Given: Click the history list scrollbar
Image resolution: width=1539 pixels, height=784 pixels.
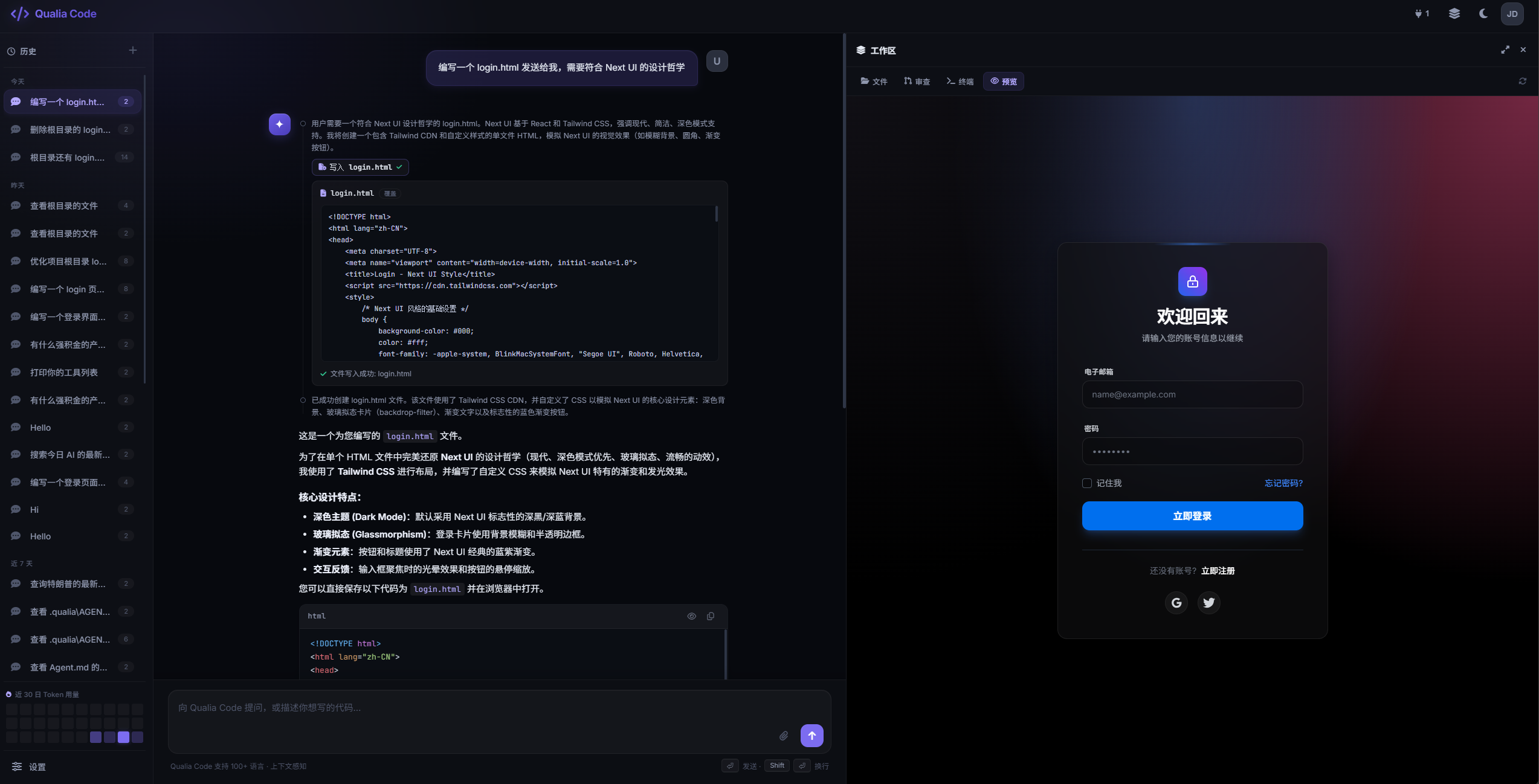Looking at the screenshot, I should [144, 230].
